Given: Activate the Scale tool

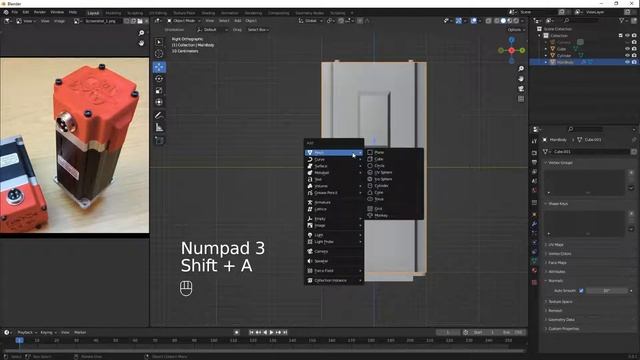Looking at the screenshot, I should 159,91.
